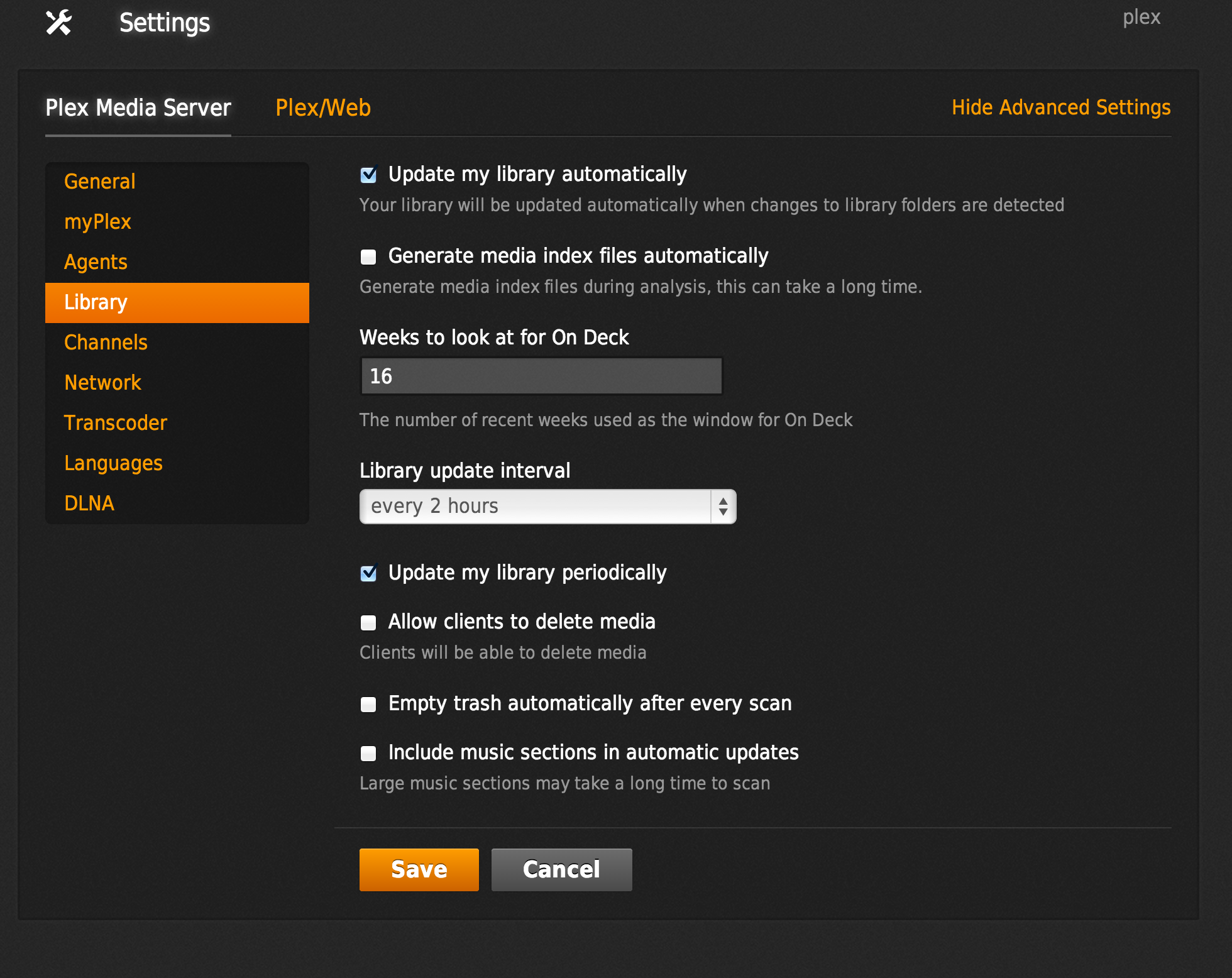Click the Settings page title
Screen dimensions: 1232x978
click(x=165, y=23)
